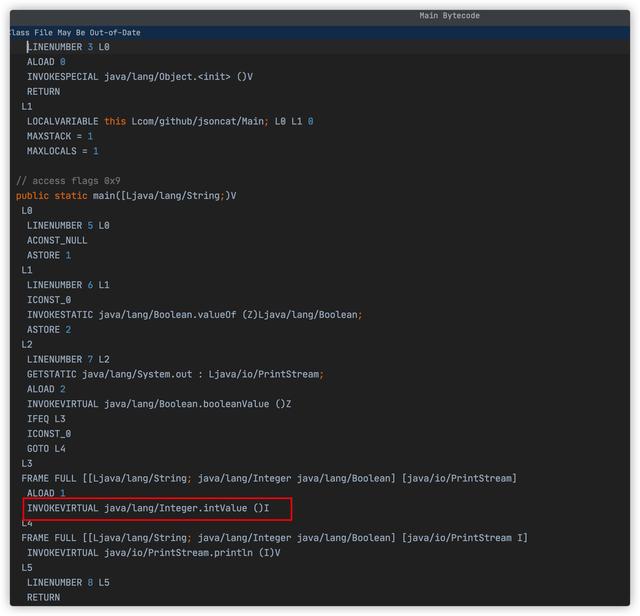The image size is (640, 616).
Task: Select the INVOKESTATIC java/lang/Boolean.valueOf line
Action: [194, 315]
